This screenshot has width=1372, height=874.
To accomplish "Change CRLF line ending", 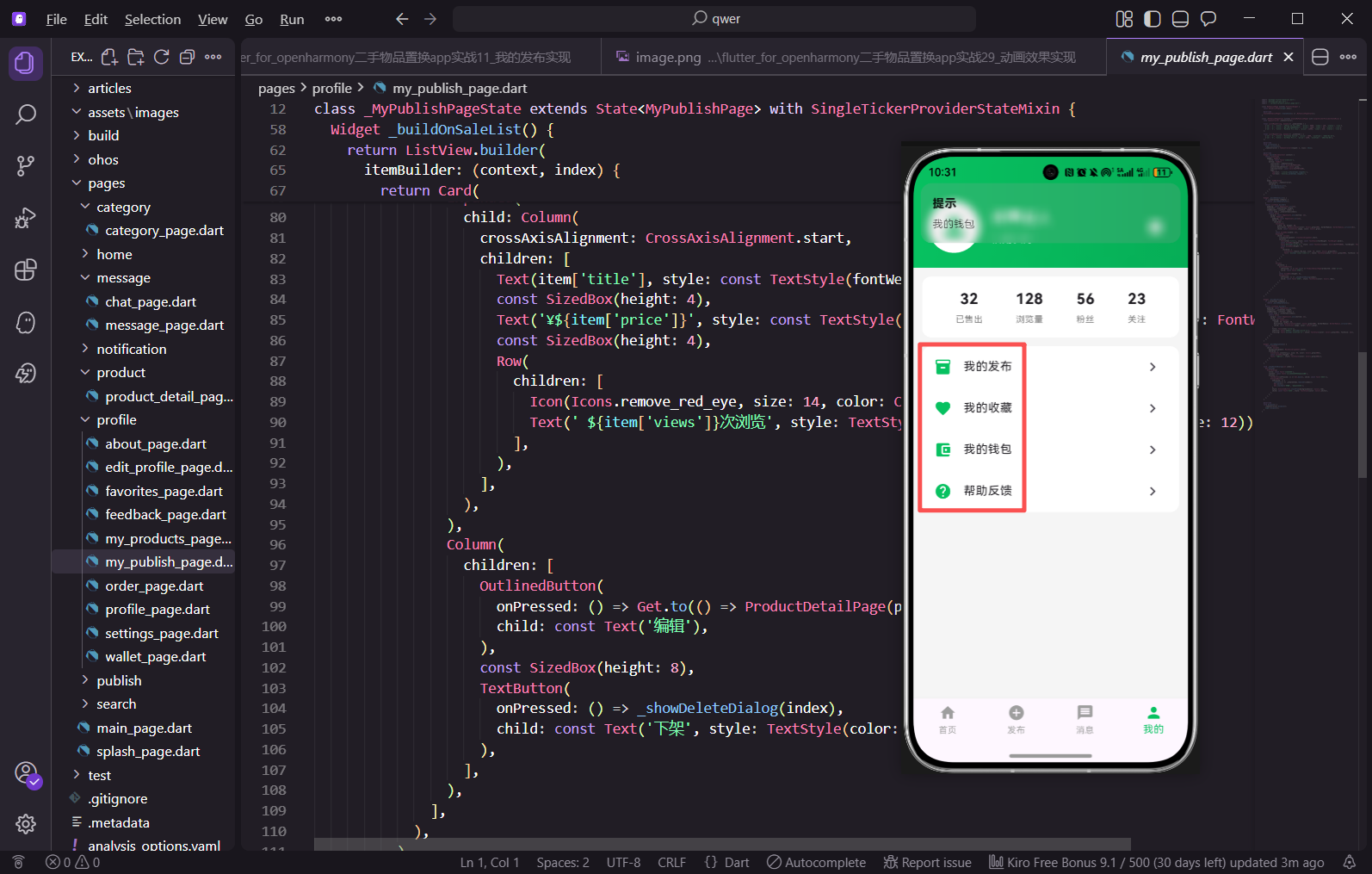I will click(x=671, y=862).
